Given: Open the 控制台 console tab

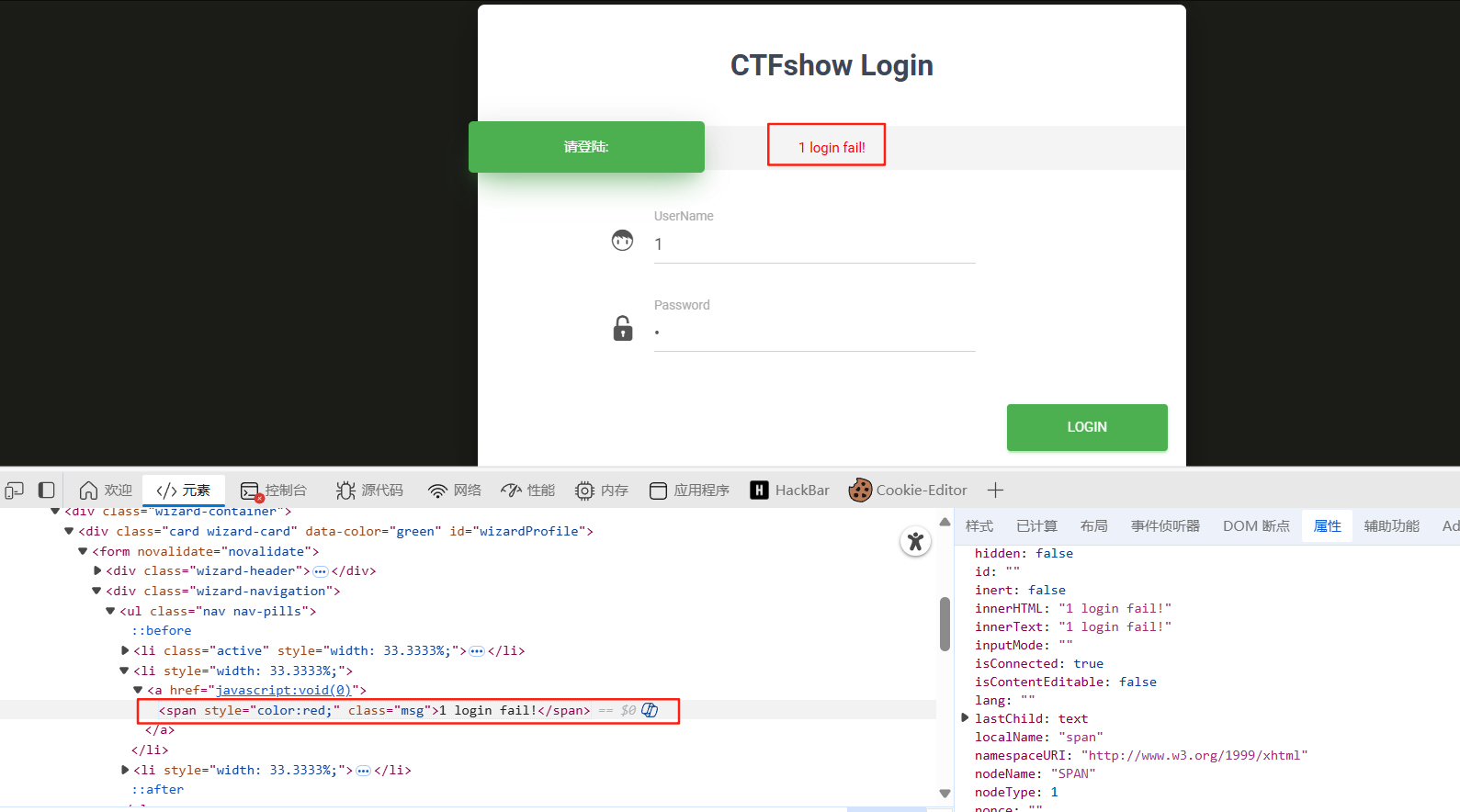Looking at the screenshot, I should (x=274, y=491).
